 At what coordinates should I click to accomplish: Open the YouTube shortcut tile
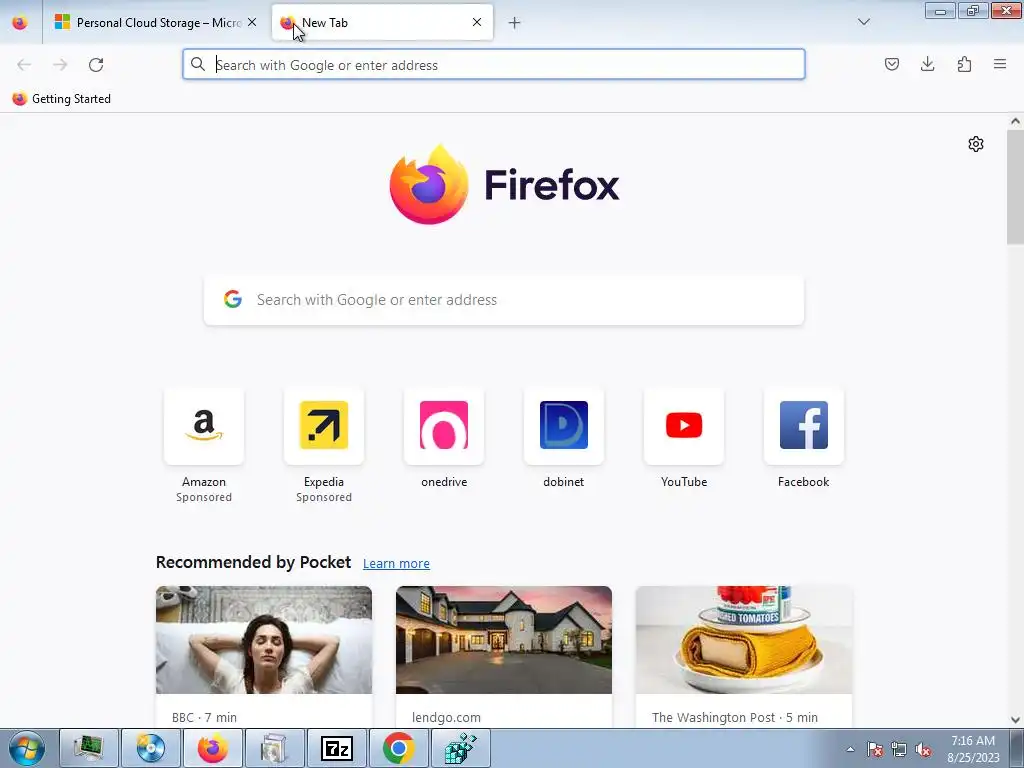pos(684,439)
